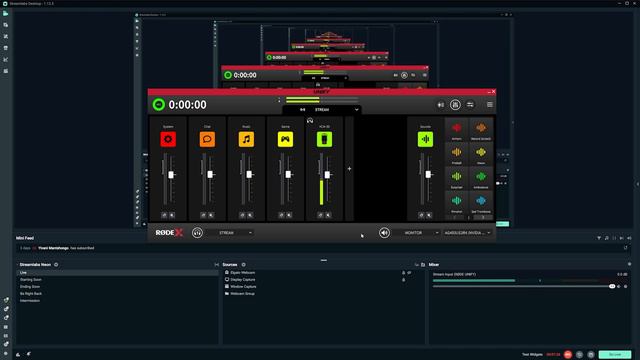This screenshot has width=640, height=360.
Task: Click the Stream Input volume slider handle
Action: 612,287
